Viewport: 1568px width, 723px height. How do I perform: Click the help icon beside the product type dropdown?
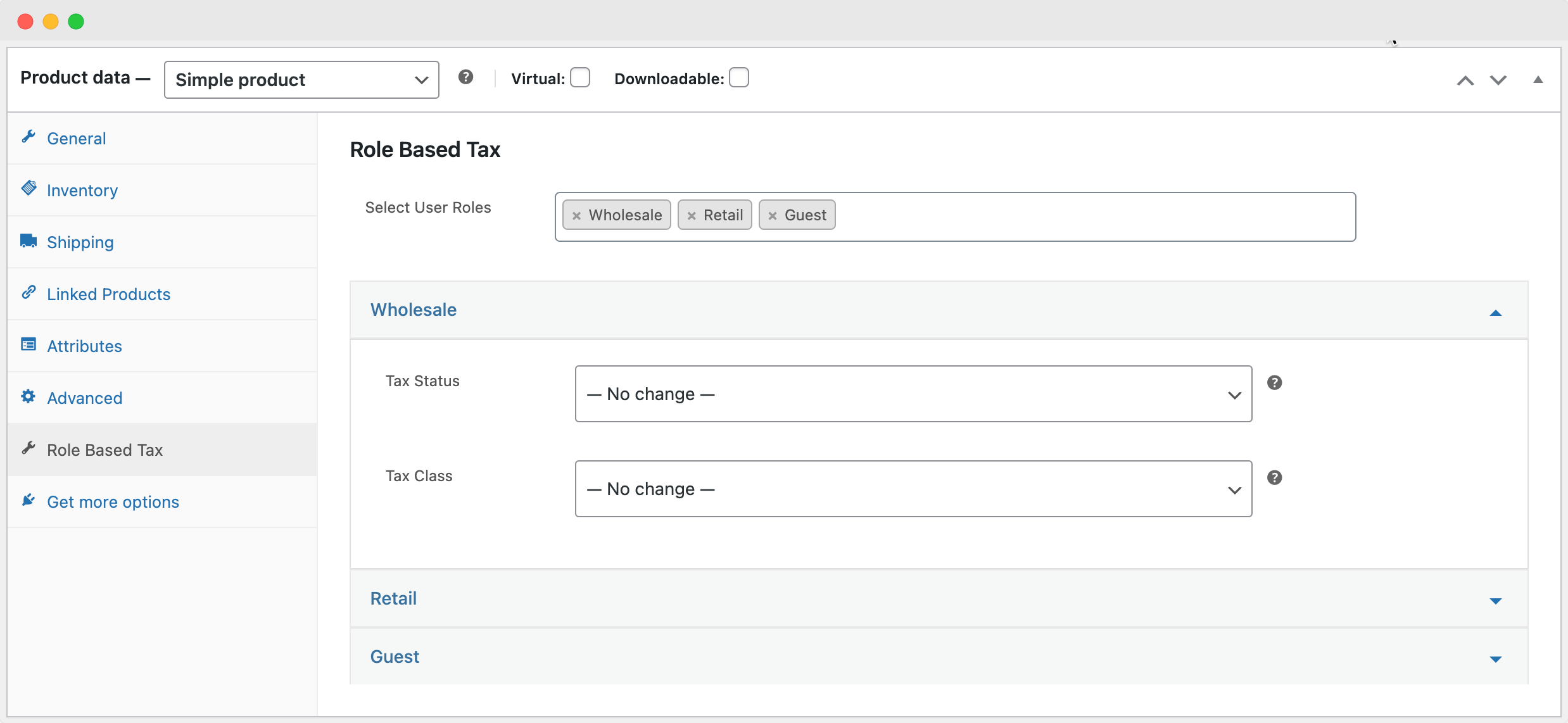point(467,77)
